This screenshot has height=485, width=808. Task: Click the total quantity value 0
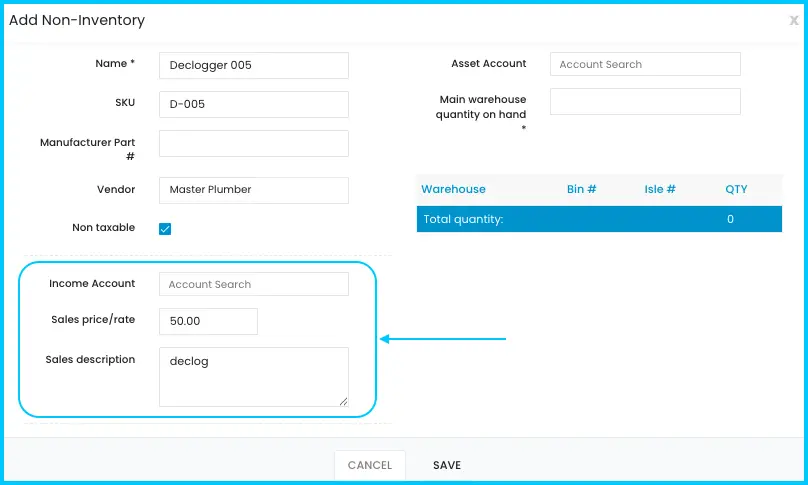pos(730,219)
